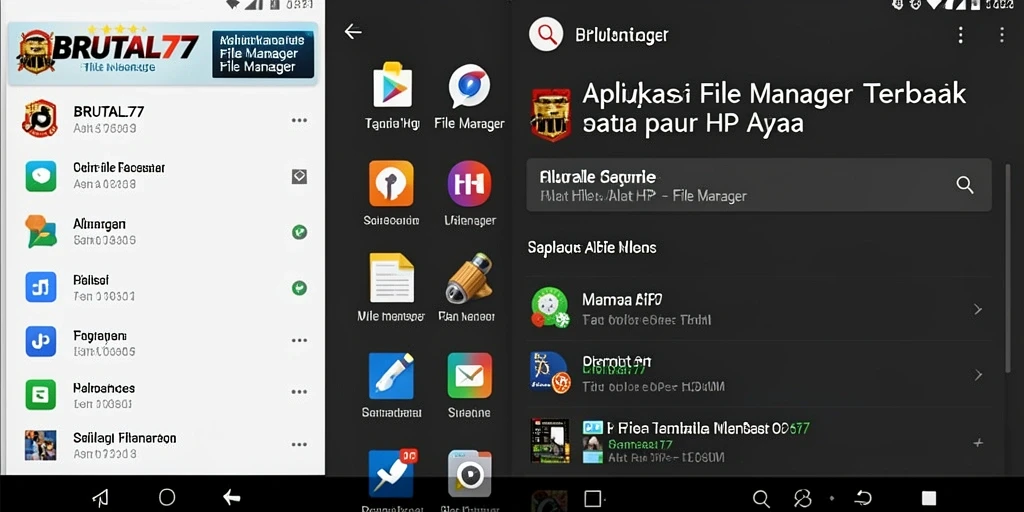
Task: Open the far-right vertical dots overflow menu
Action: pos(1002,35)
